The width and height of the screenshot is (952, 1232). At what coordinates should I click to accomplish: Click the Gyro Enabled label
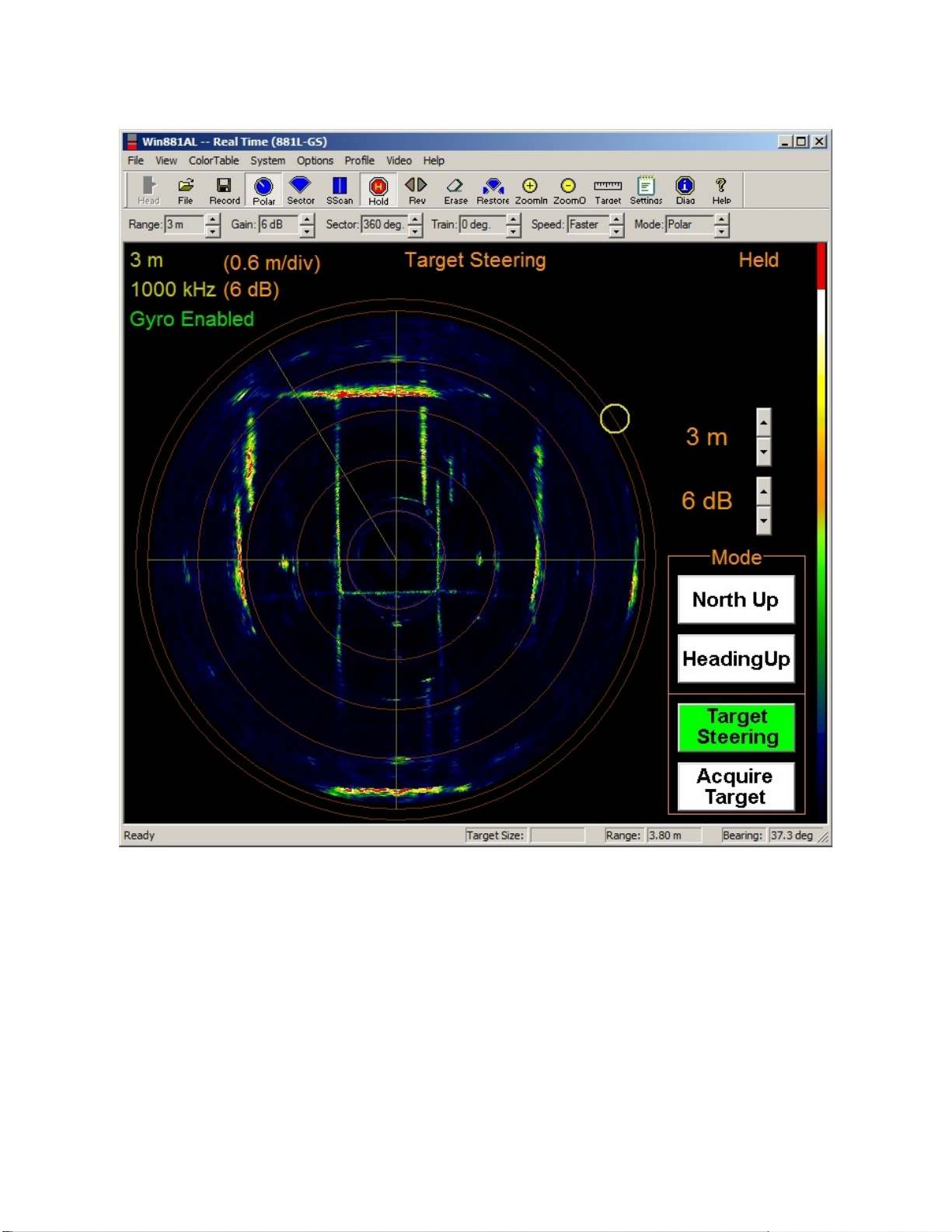(192, 319)
